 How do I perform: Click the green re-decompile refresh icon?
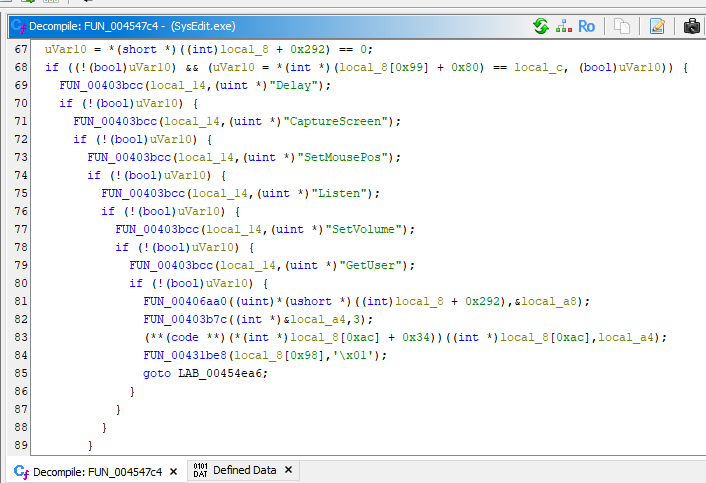click(x=541, y=26)
